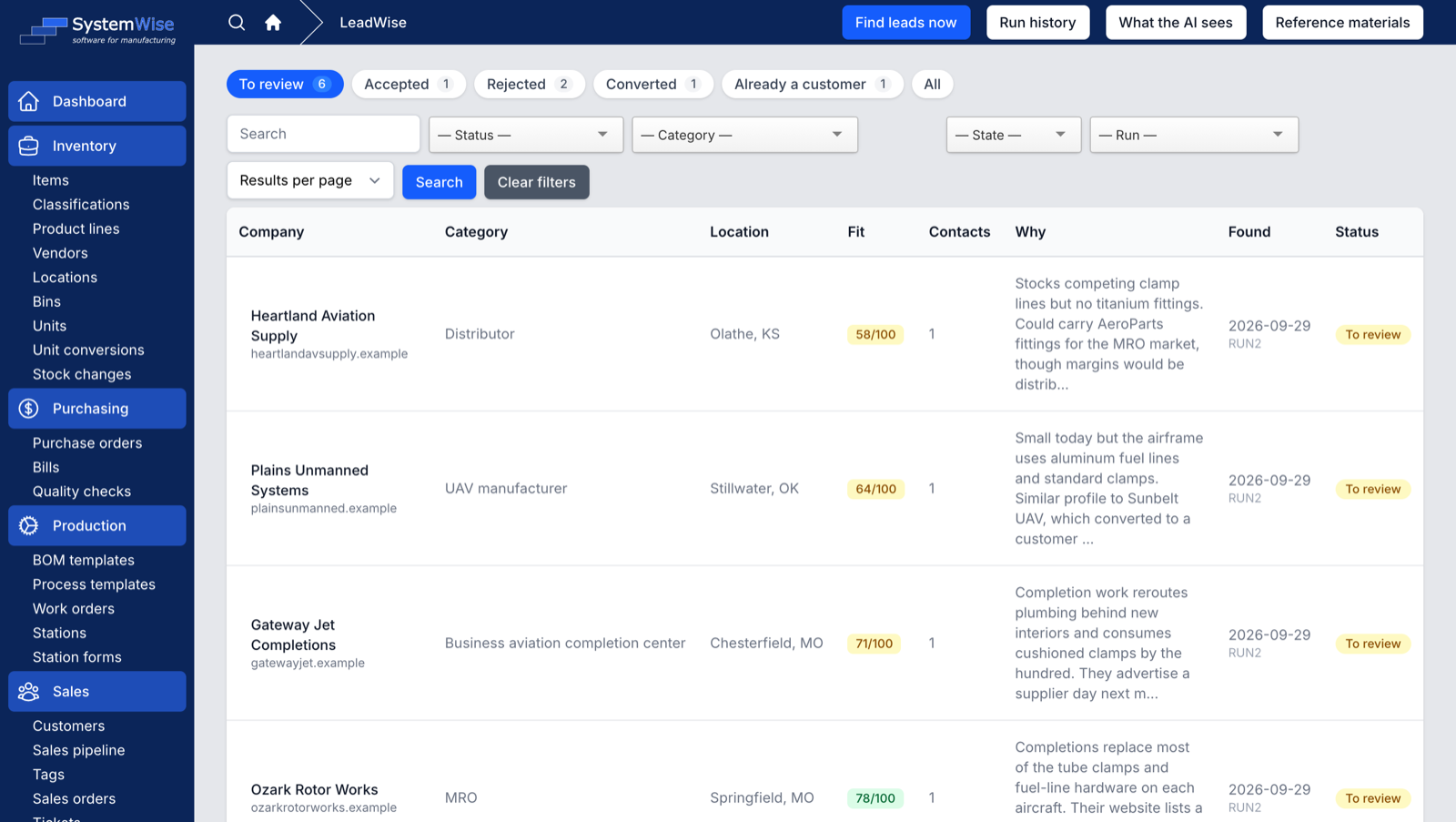Open the Ozark Rotor Works lead
This screenshot has height=822, width=1456.
tap(314, 789)
